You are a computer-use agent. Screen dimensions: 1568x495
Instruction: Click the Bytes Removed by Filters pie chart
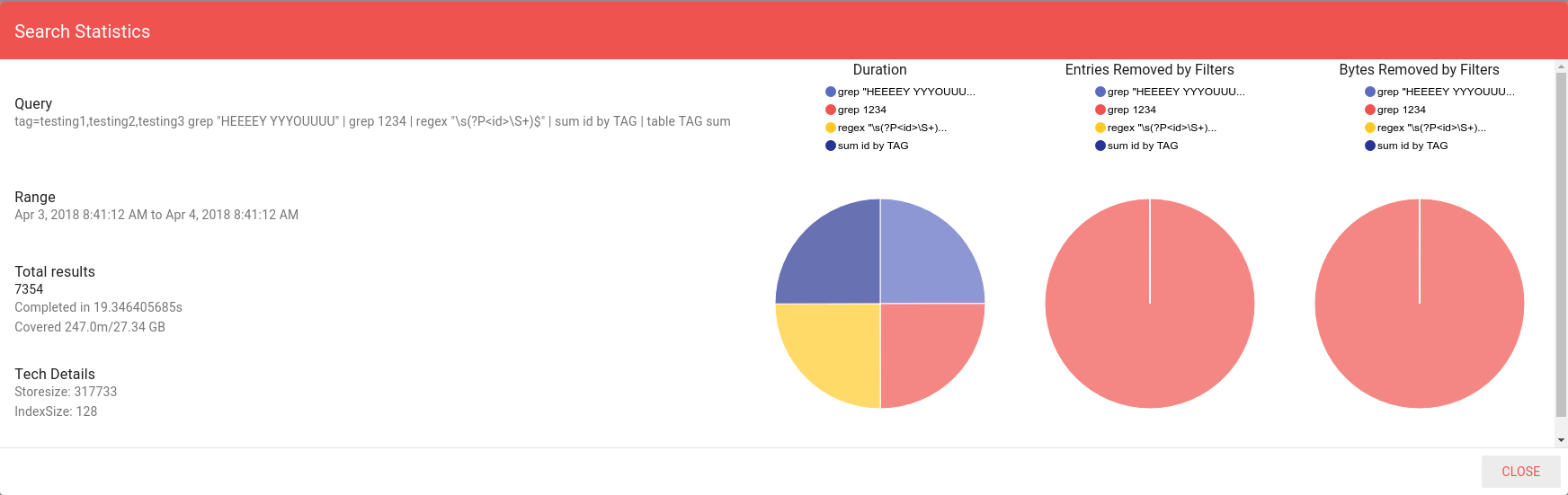coord(1420,341)
